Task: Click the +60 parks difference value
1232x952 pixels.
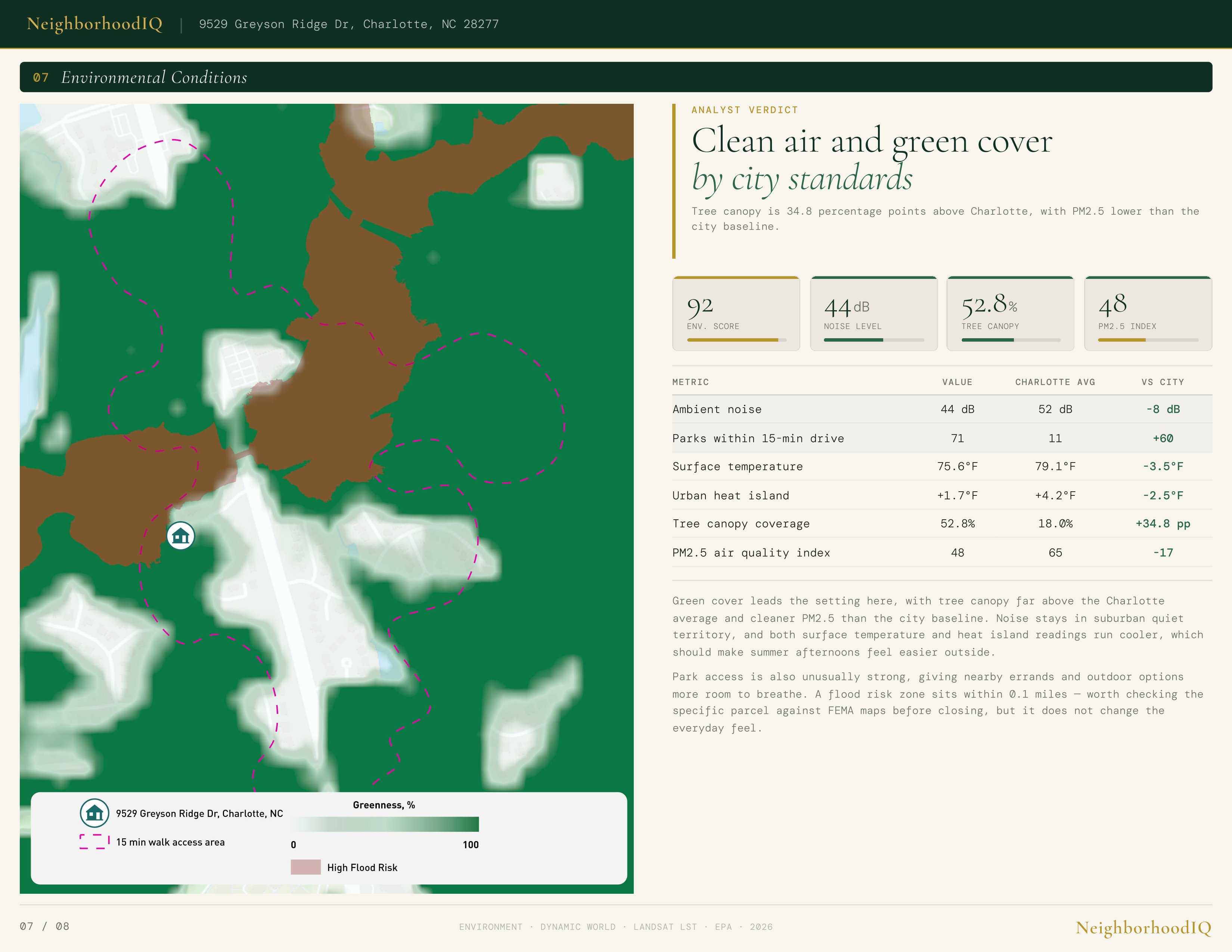Action: (1163, 438)
